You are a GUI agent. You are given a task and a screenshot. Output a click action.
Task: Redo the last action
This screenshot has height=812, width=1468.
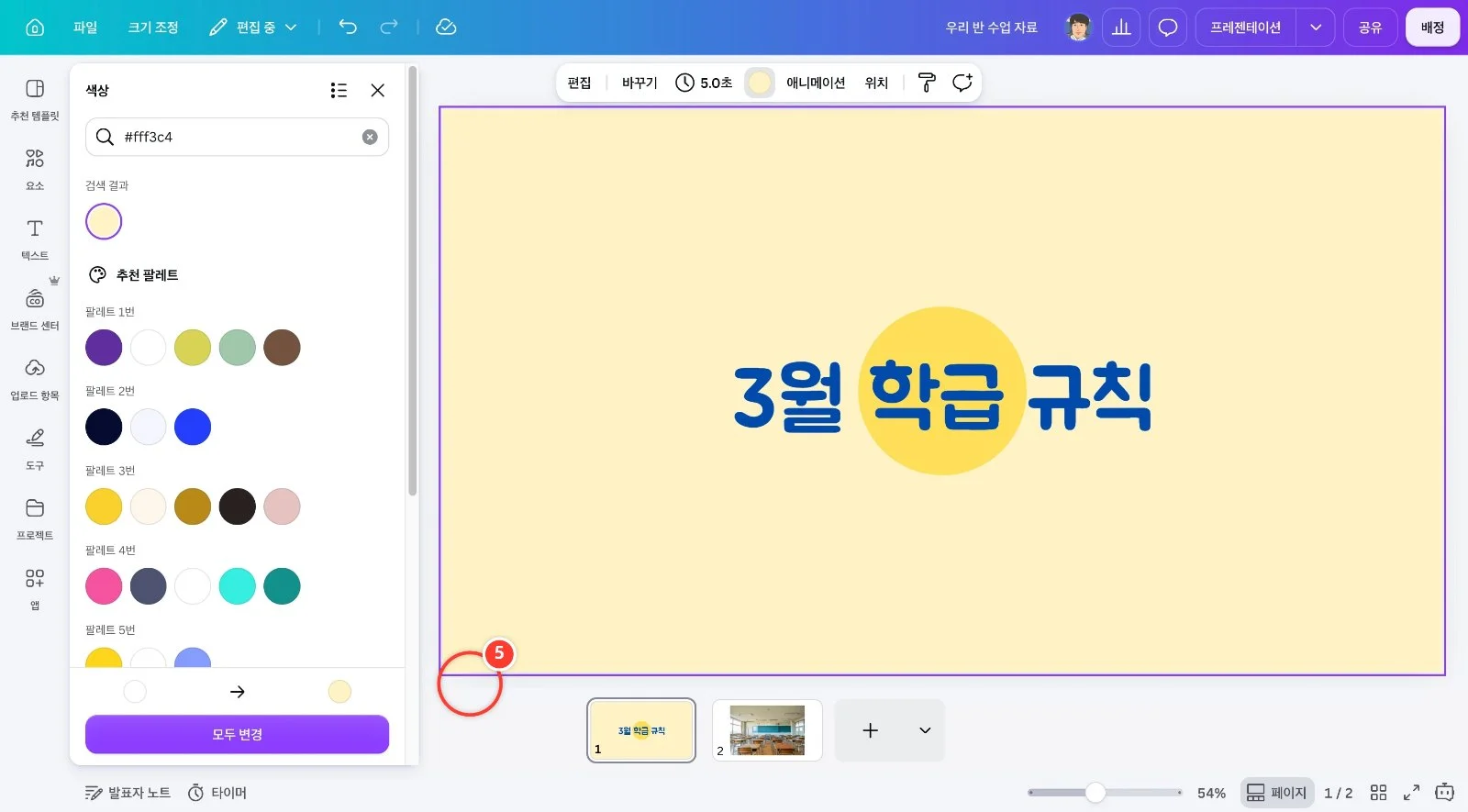coord(389,28)
